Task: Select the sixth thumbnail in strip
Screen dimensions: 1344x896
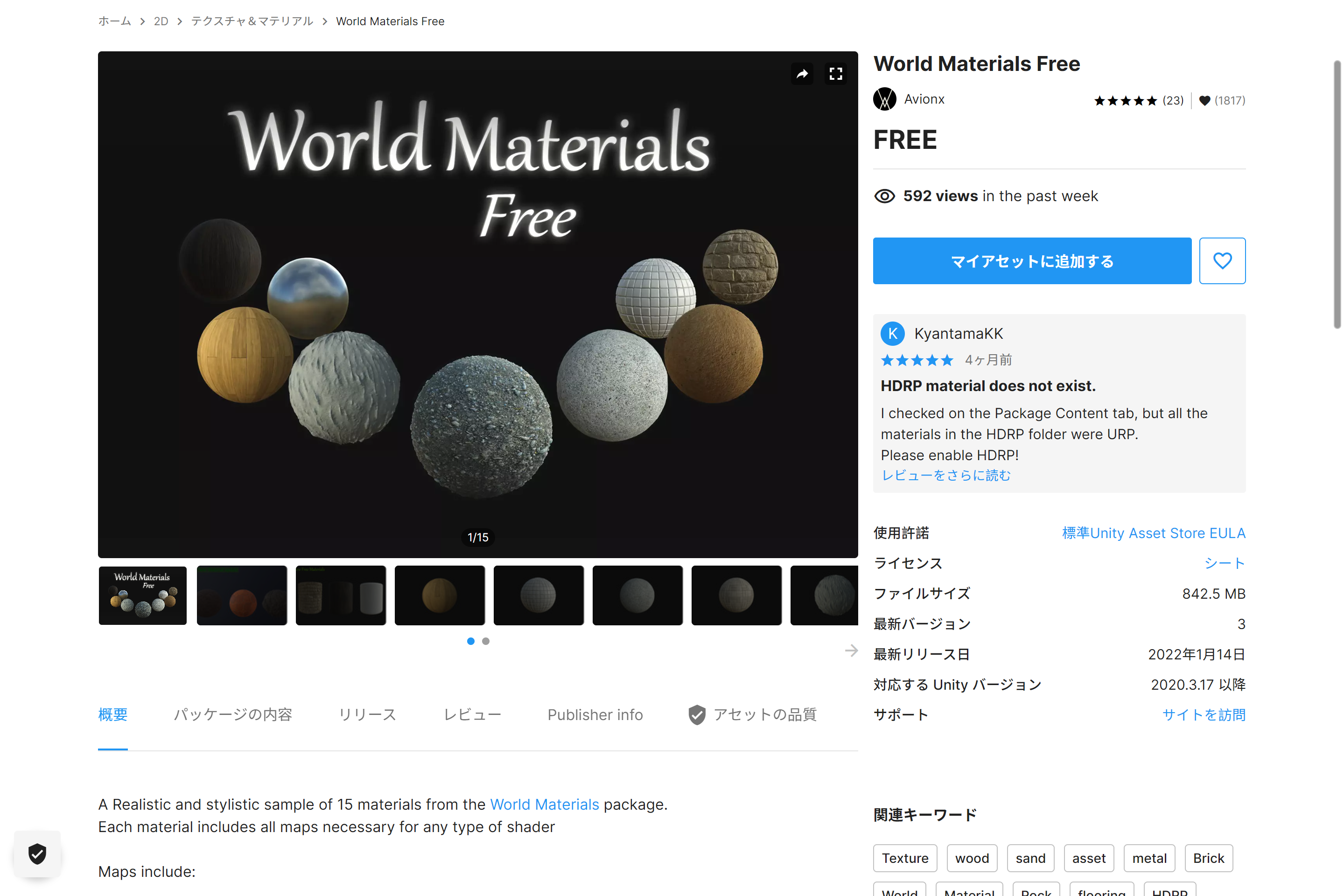Action: click(x=638, y=596)
